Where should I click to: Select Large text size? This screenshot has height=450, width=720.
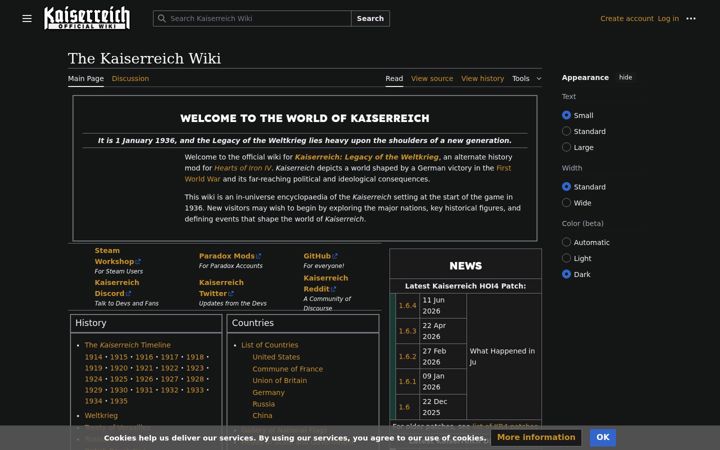[x=566, y=147]
